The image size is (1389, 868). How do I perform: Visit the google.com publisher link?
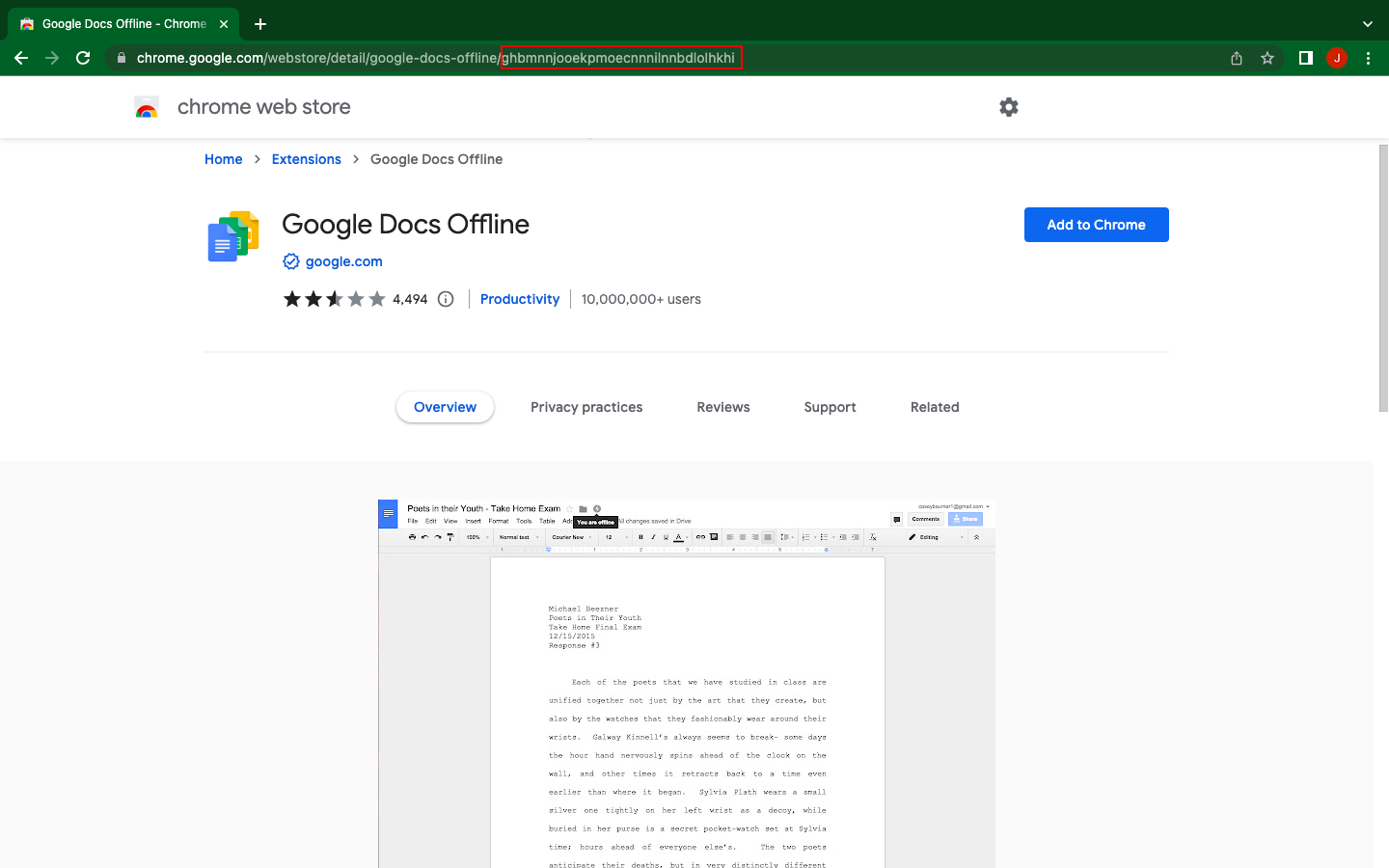tap(344, 261)
